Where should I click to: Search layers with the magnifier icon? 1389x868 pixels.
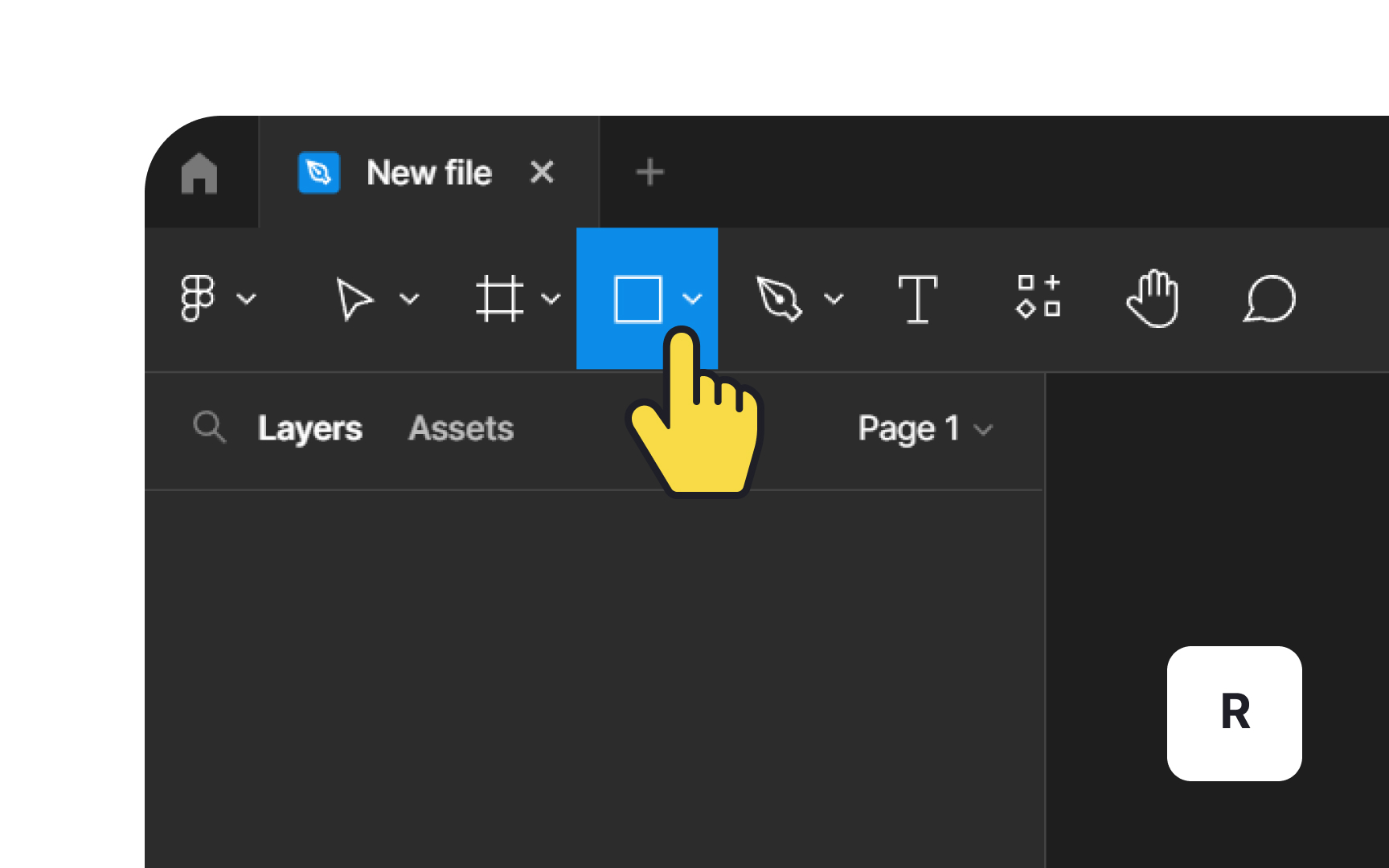(210, 427)
